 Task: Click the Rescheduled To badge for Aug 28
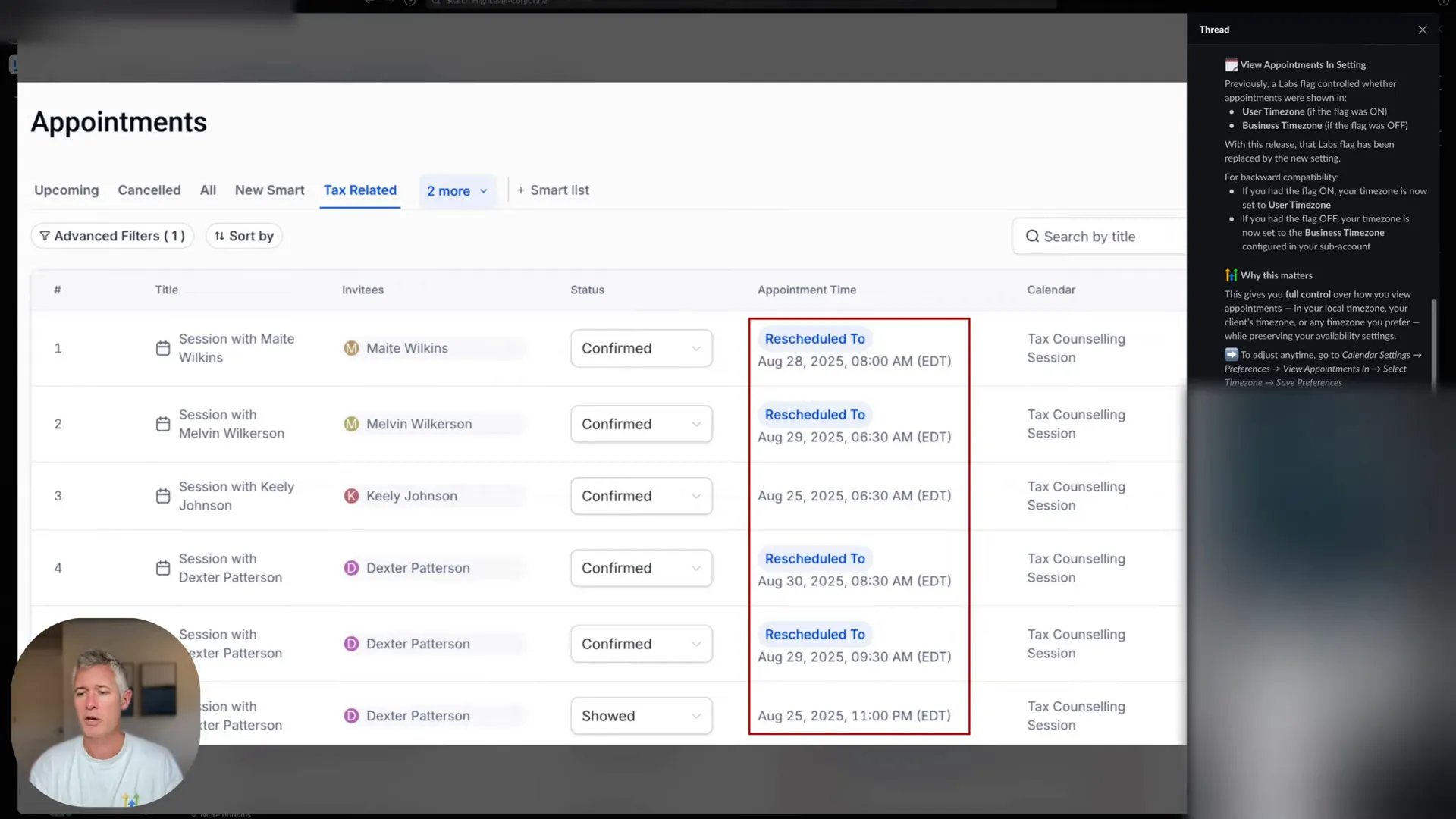click(x=814, y=339)
